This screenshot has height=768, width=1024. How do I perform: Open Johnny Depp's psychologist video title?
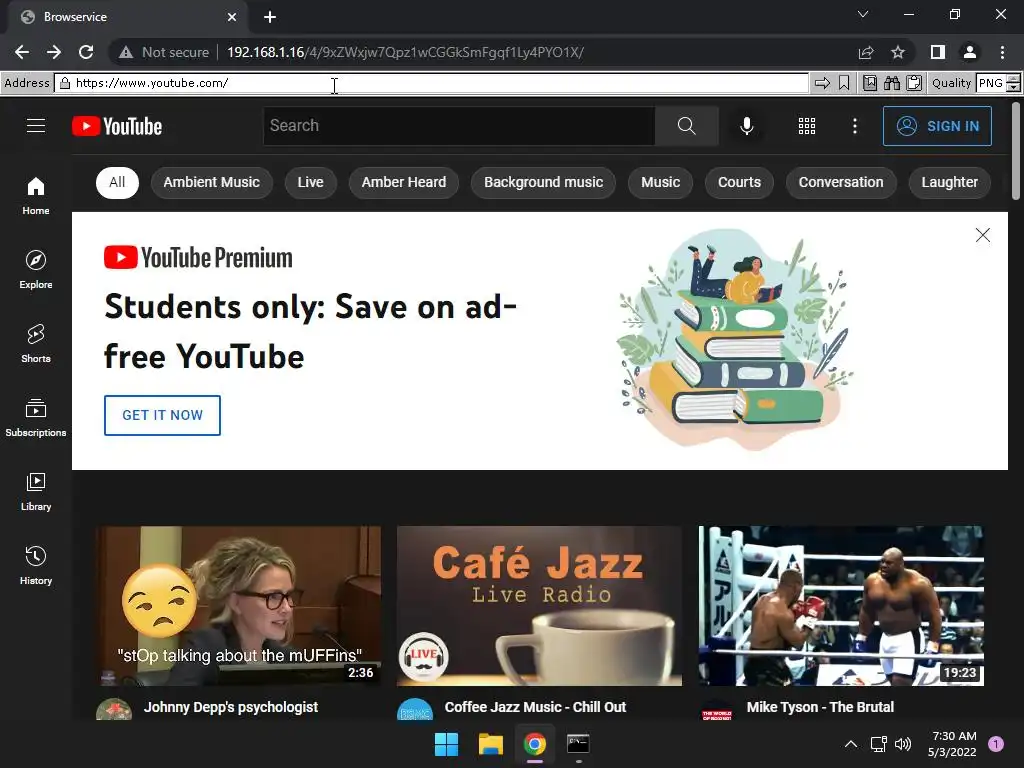point(231,707)
